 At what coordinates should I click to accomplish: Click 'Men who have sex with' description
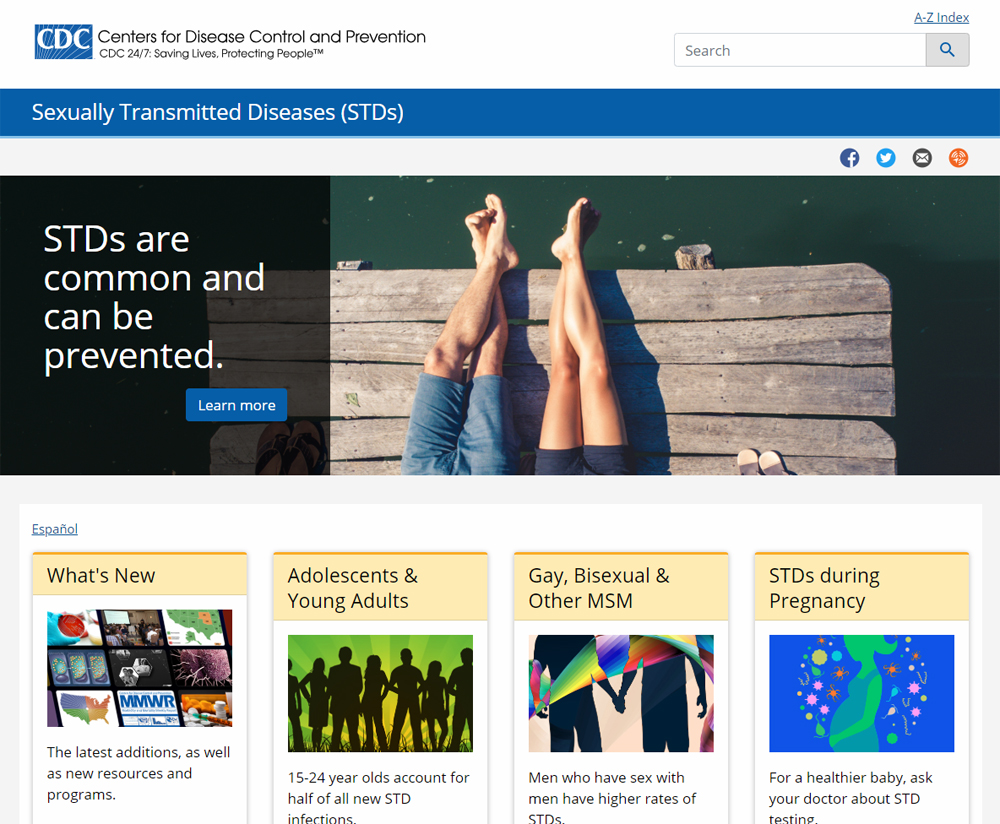tap(606, 777)
